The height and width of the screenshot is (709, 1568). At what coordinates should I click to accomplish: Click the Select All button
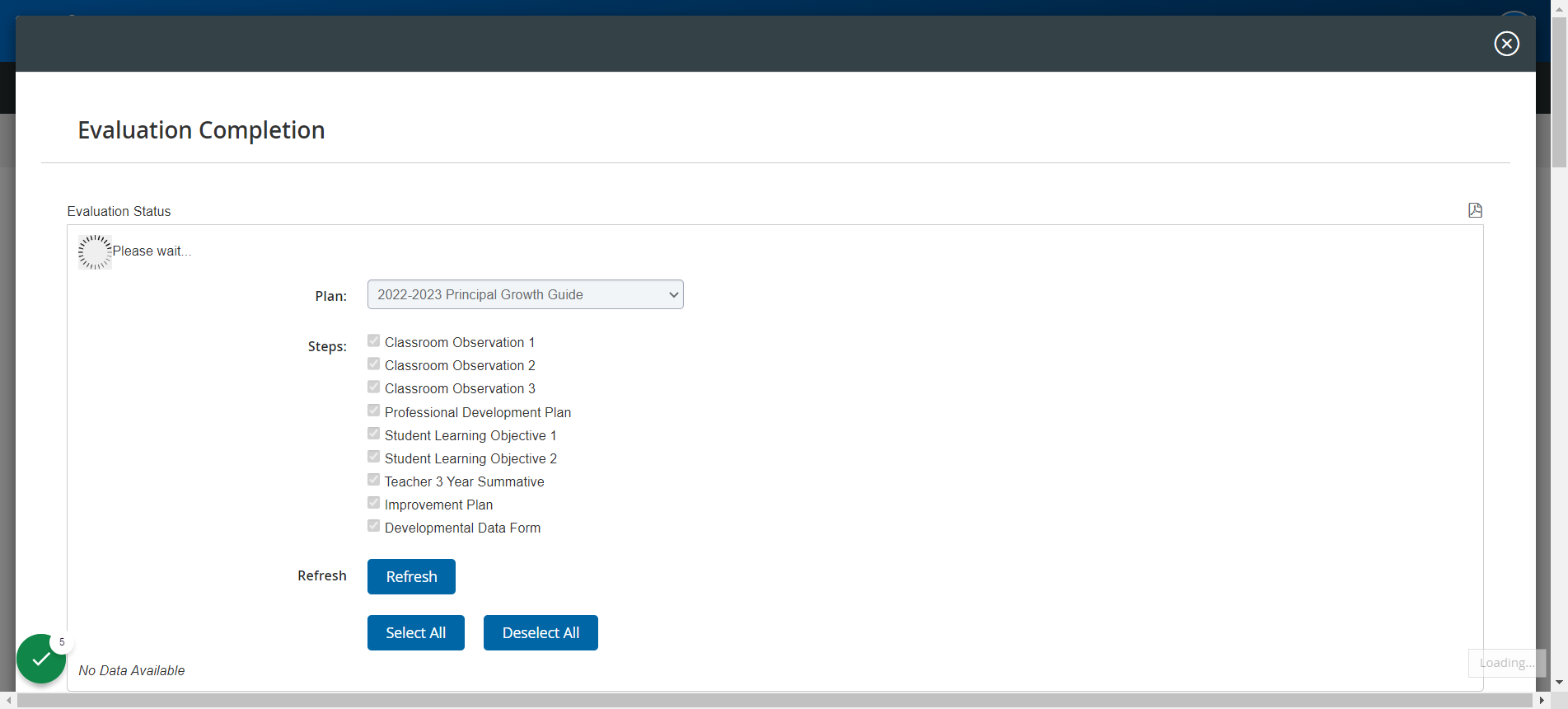click(x=416, y=632)
